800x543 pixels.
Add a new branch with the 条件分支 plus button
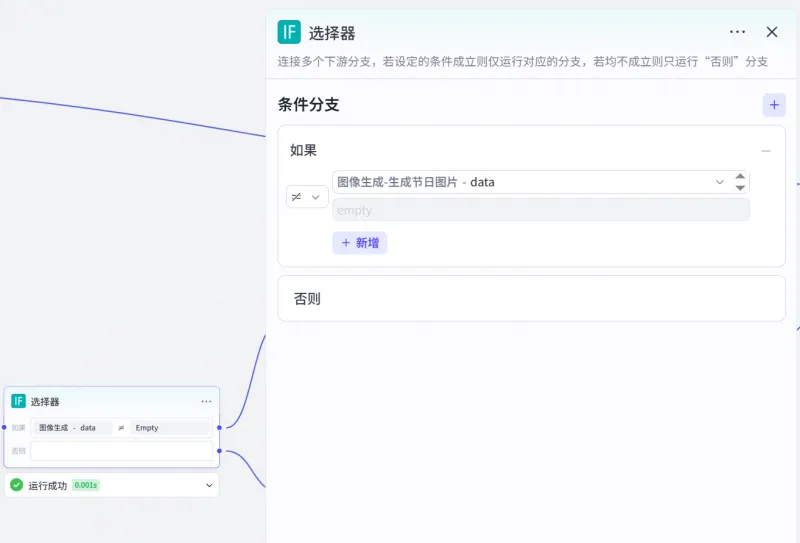(x=774, y=104)
